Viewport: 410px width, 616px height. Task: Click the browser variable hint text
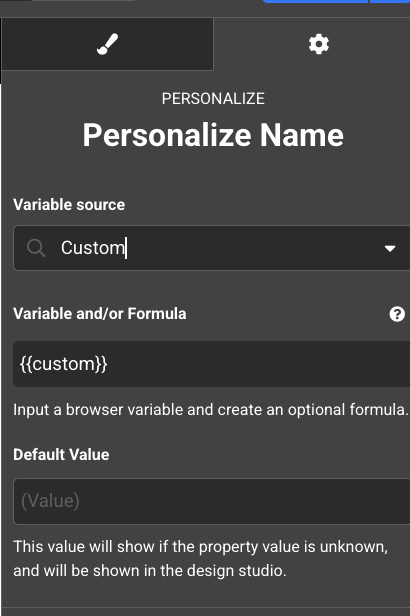tap(211, 410)
